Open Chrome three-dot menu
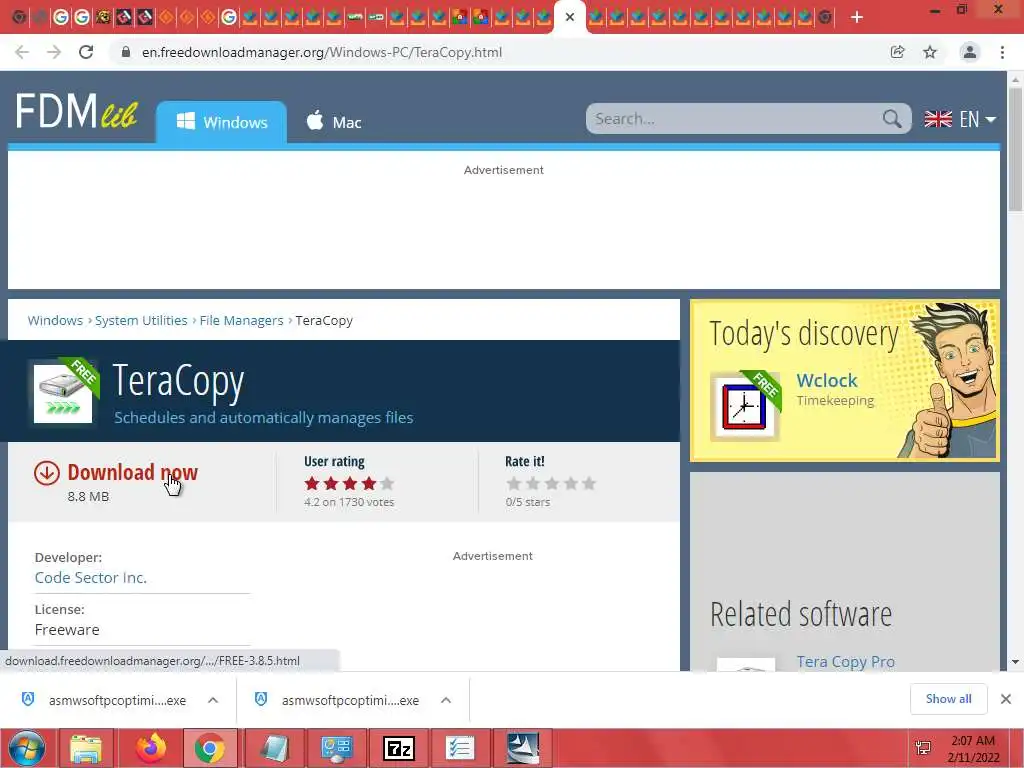This screenshot has width=1024, height=768. coord(1002,52)
